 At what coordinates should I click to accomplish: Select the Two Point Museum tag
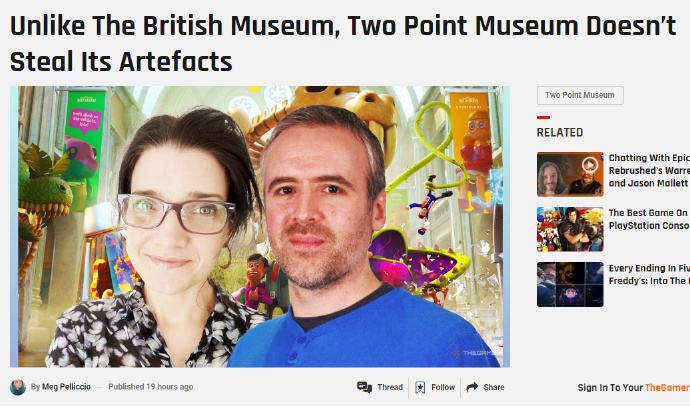[x=580, y=95]
